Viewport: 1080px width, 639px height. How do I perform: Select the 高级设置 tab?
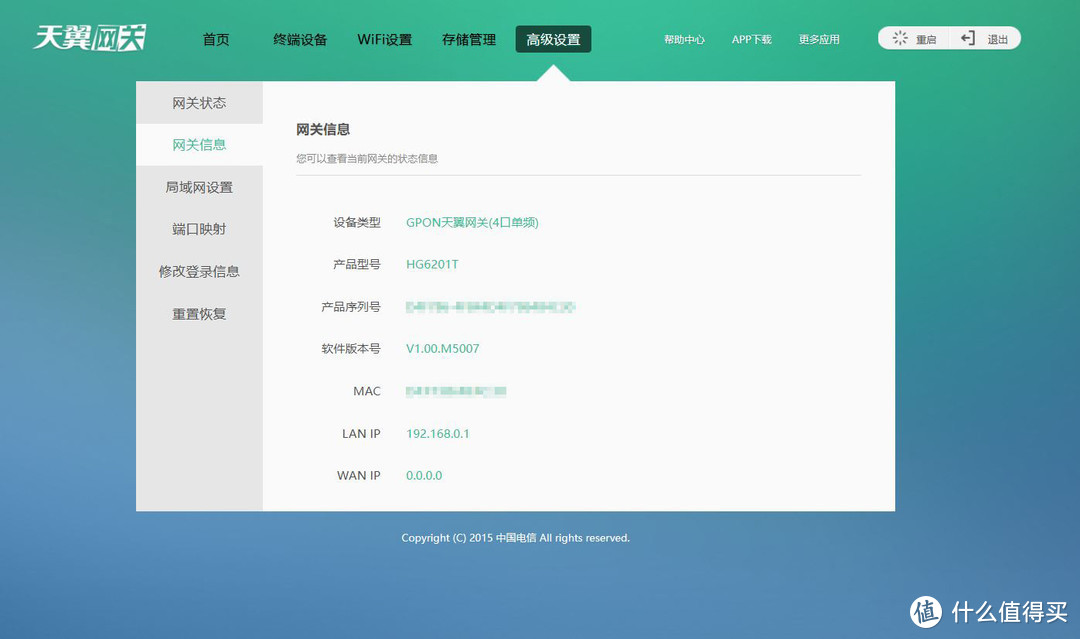(553, 39)
